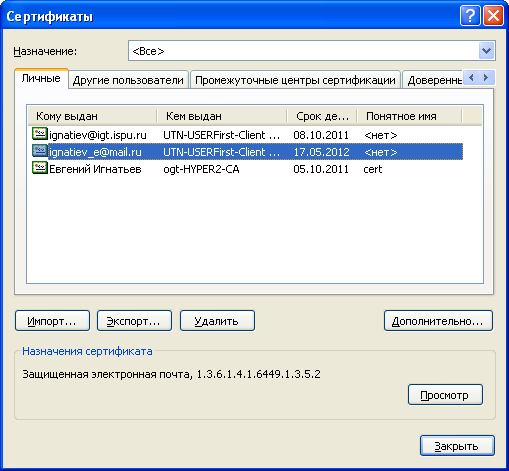Image resolution: width=509 pixels, height=471 pixels.
Task: Select ignatiev_e@mail.ru certificate row
Action: point(247,152)
